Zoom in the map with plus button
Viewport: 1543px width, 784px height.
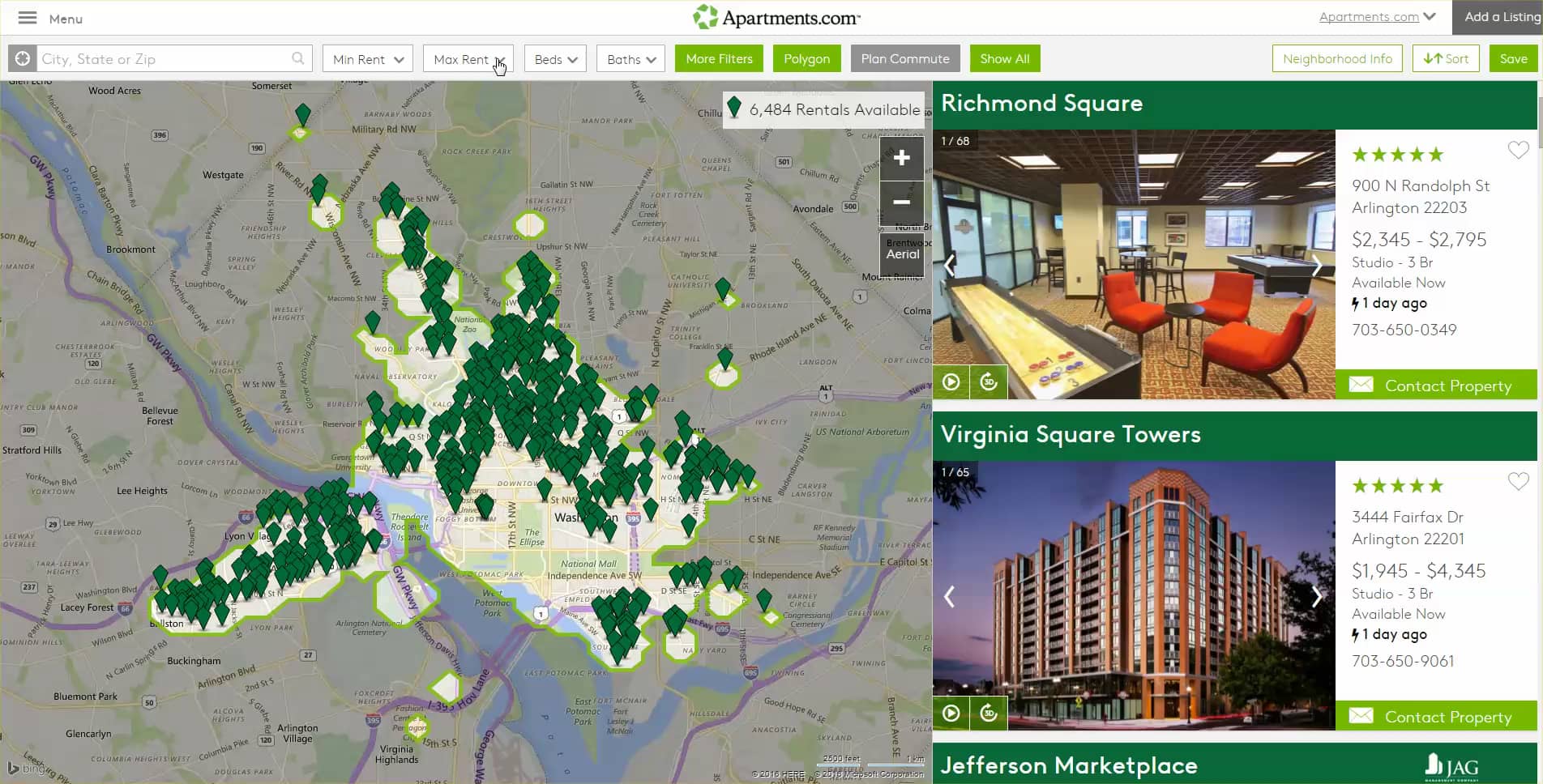(x=901, y=158)
